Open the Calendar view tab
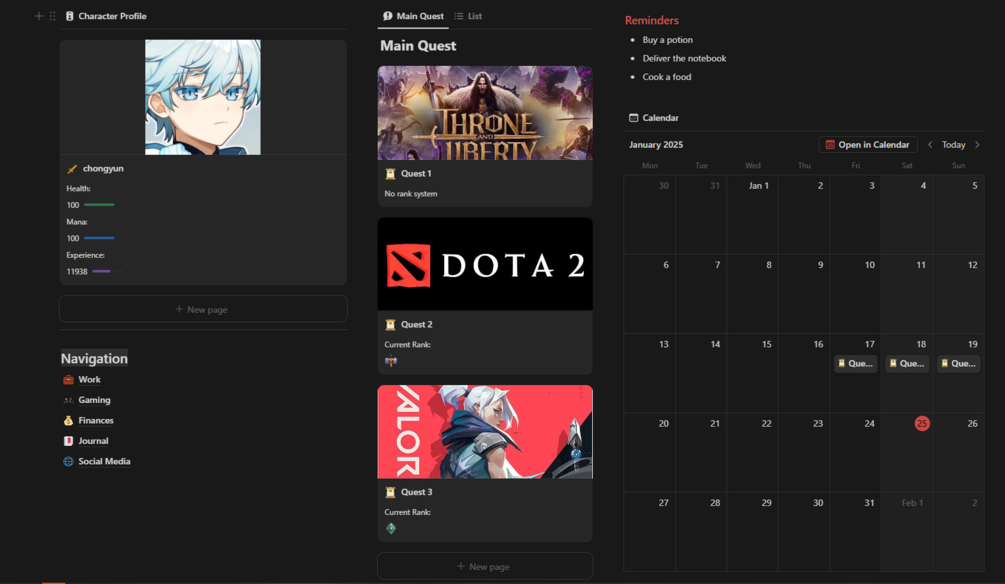1005x584 pixels. click(x=654, y=118)
